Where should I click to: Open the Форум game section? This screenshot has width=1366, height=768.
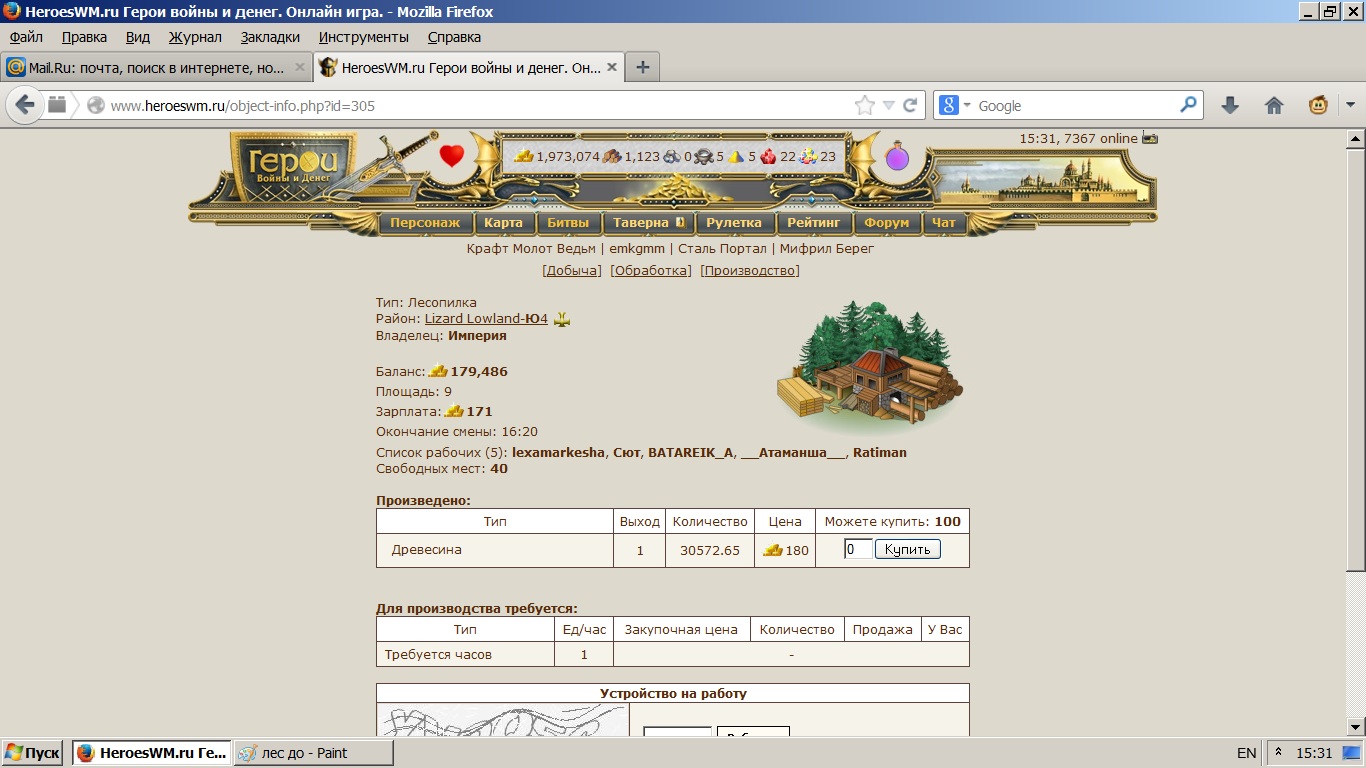click(x=887, y=223)
